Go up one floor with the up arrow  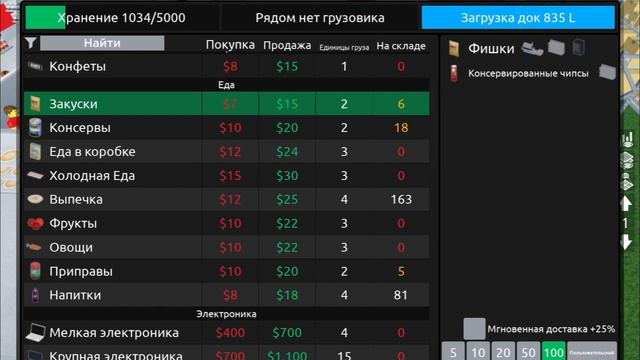(626, 203)
